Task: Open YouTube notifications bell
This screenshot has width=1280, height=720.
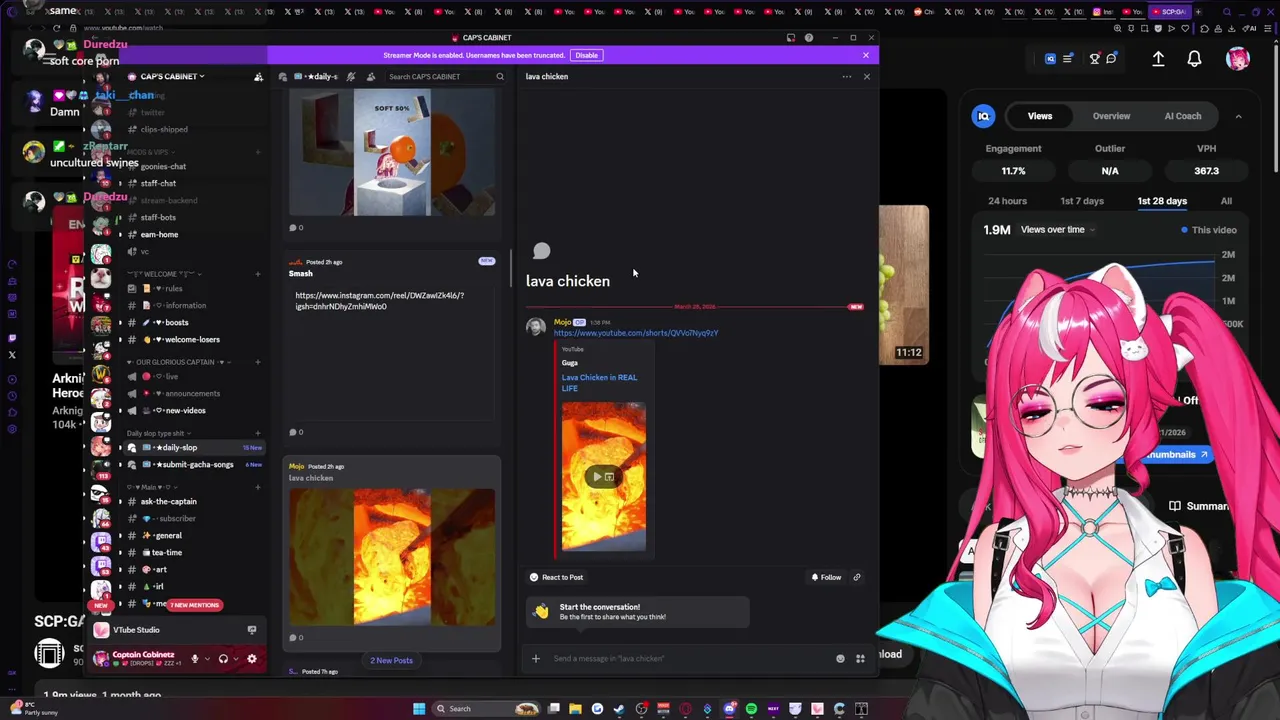Action: click(1194, 59)
